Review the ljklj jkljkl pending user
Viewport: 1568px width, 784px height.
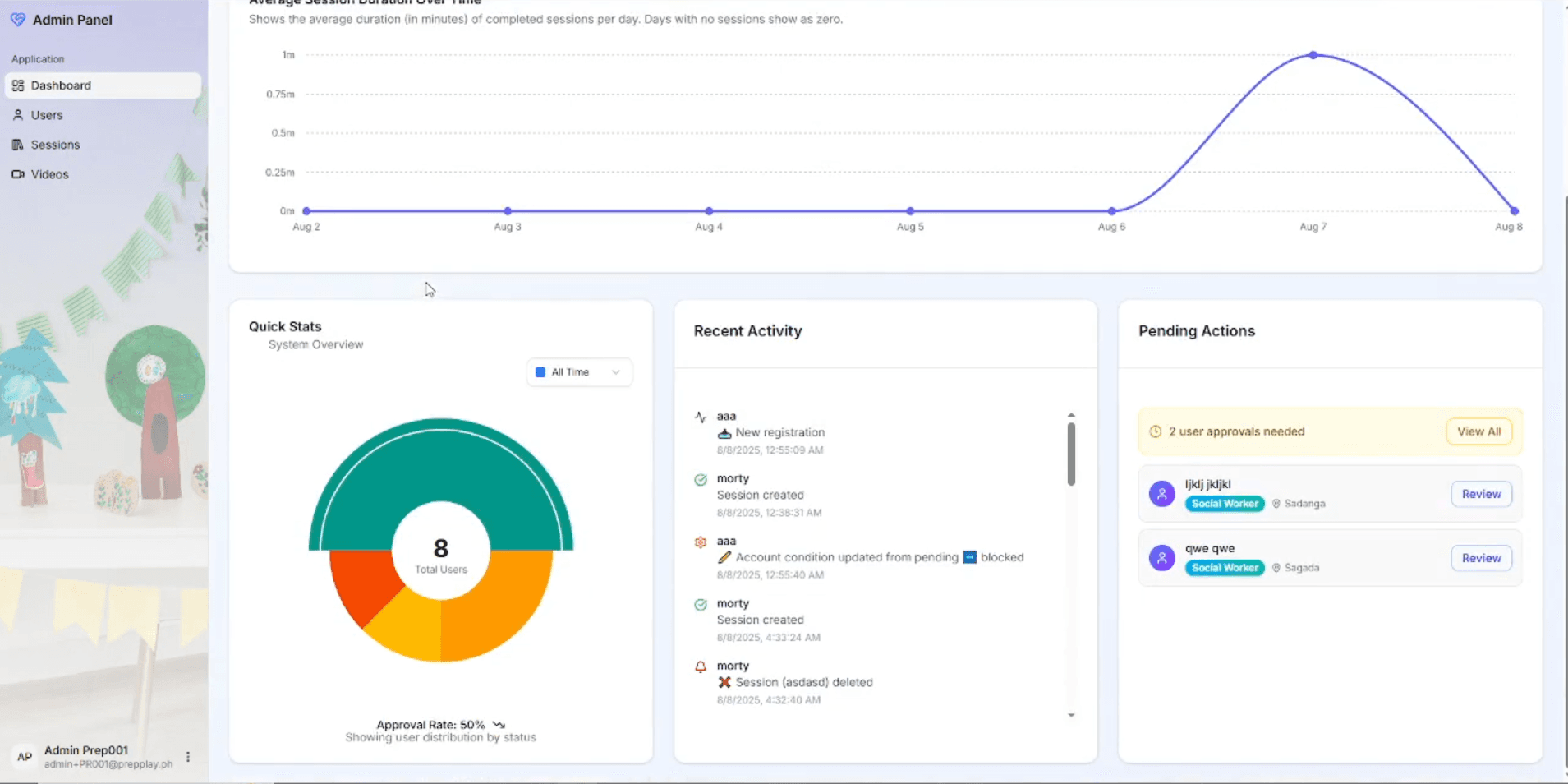point(1481,494)
